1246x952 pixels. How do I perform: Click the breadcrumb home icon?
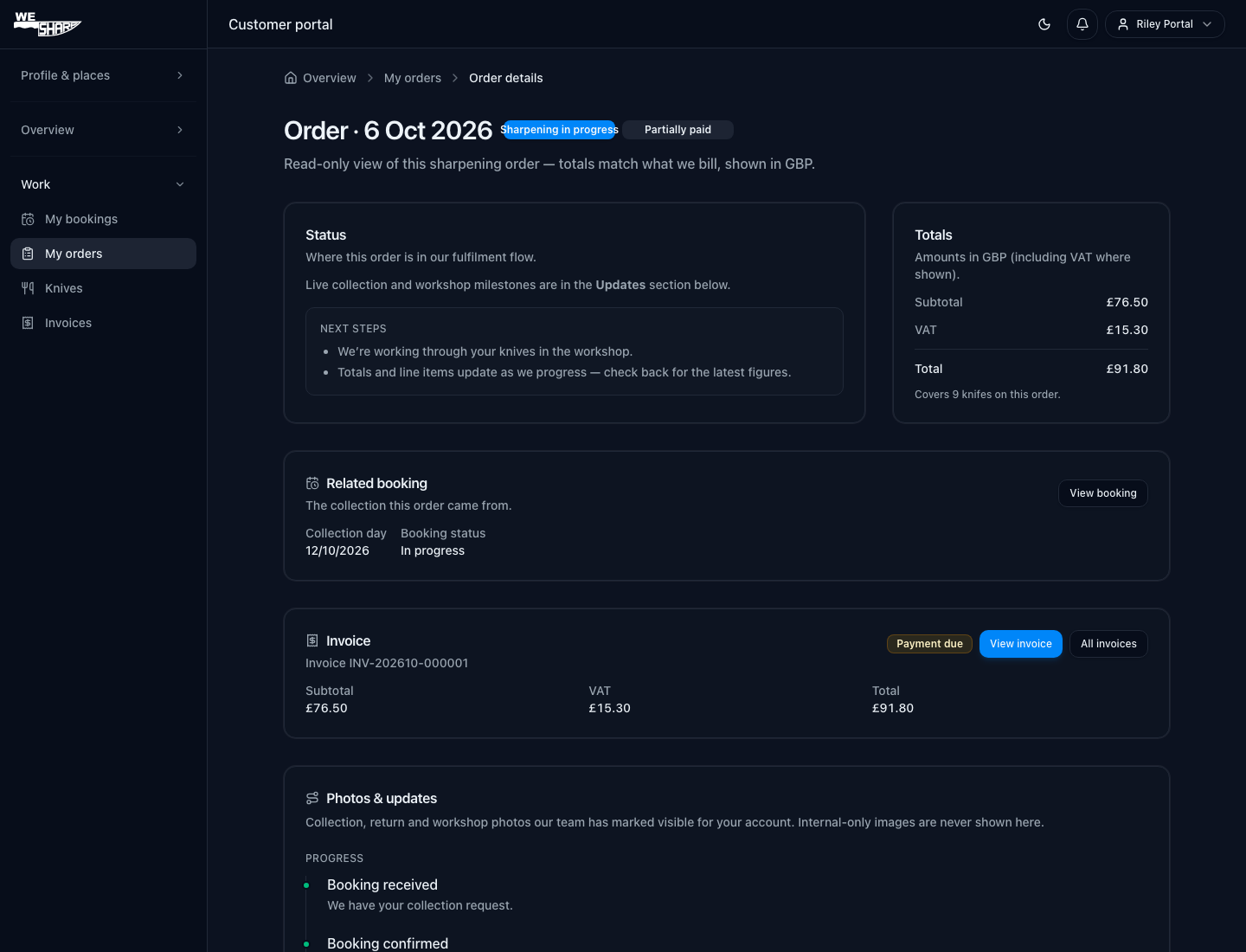tap(291, 78)
